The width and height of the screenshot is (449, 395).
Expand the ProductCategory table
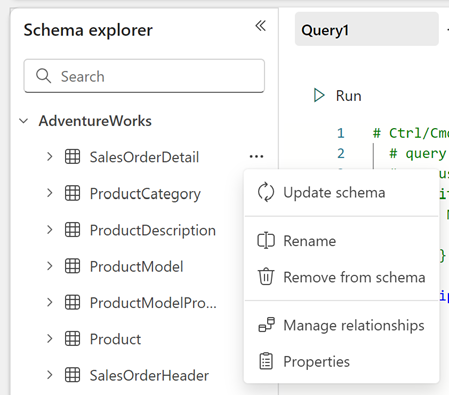[x=50, y=193]
